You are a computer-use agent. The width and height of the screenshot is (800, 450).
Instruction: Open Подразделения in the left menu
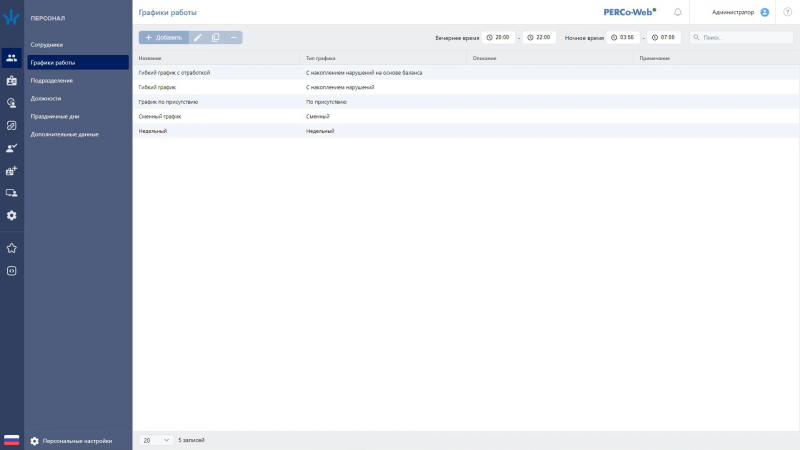(x=52, y=80)
